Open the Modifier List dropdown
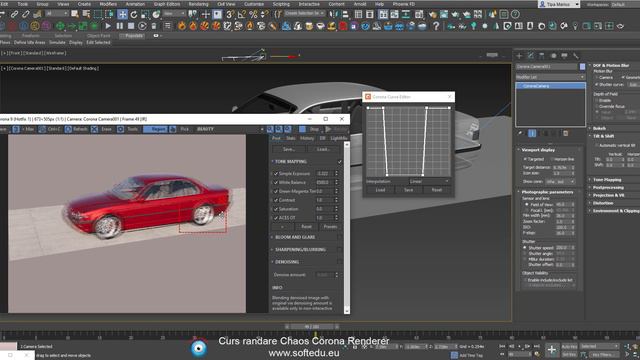The width and height of the screenshot is (640, 360). click(x=550, y=77)
